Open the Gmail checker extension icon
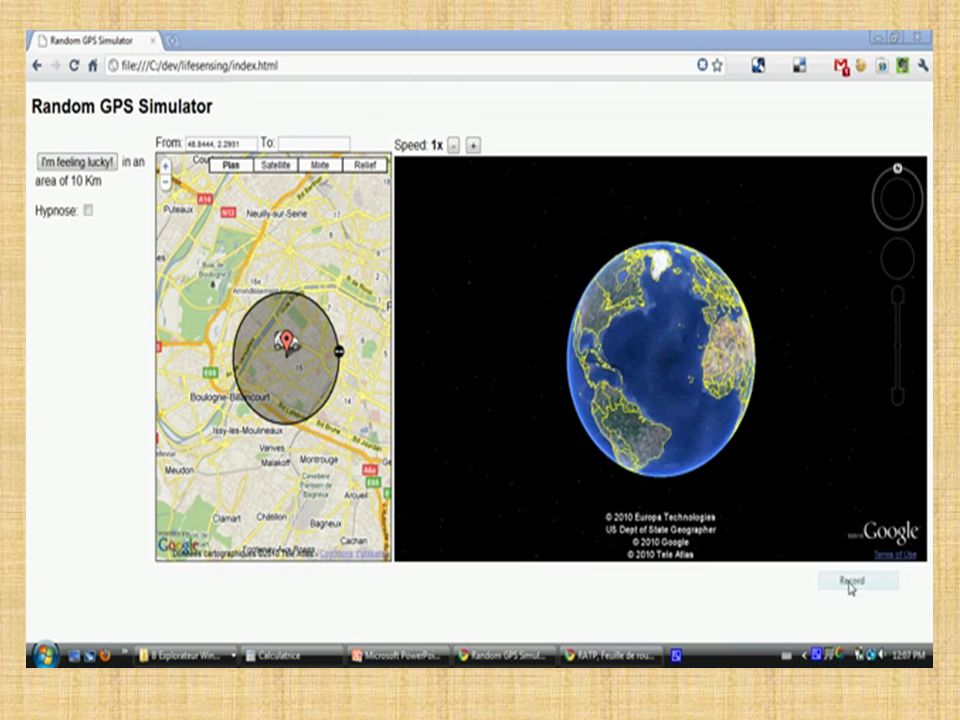 click(841, 66)
